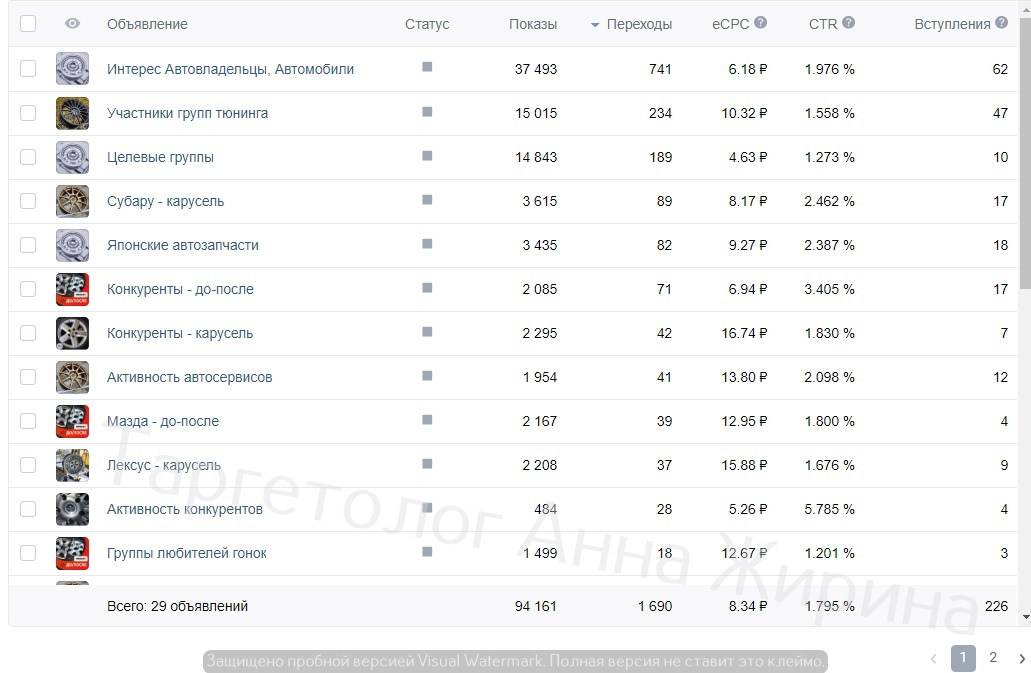The image size is (1031, 673).
Task: Click status square for Субару - карусель
Action: click(x=427, y=200)
